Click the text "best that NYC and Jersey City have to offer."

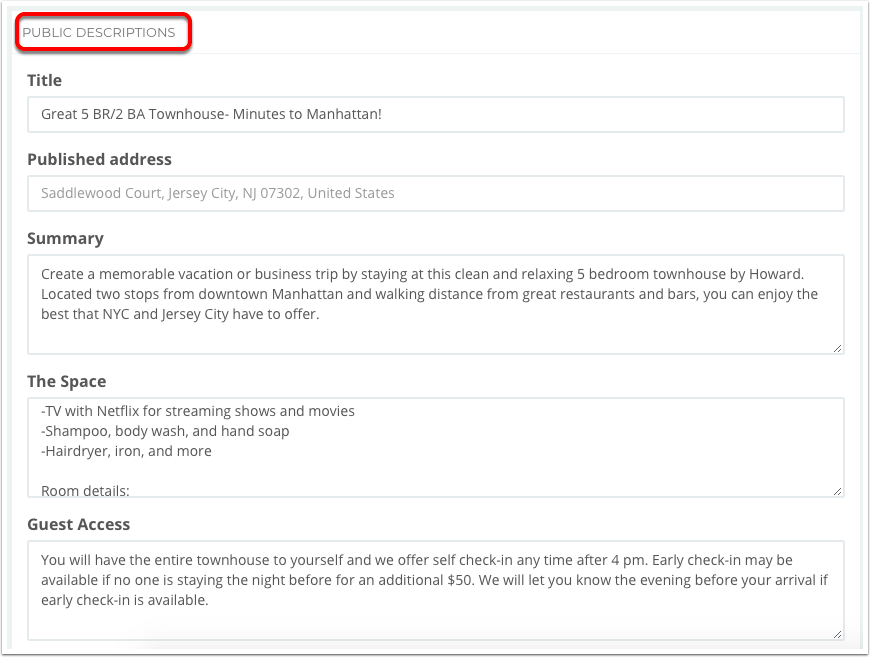click(x=180, y=314)
